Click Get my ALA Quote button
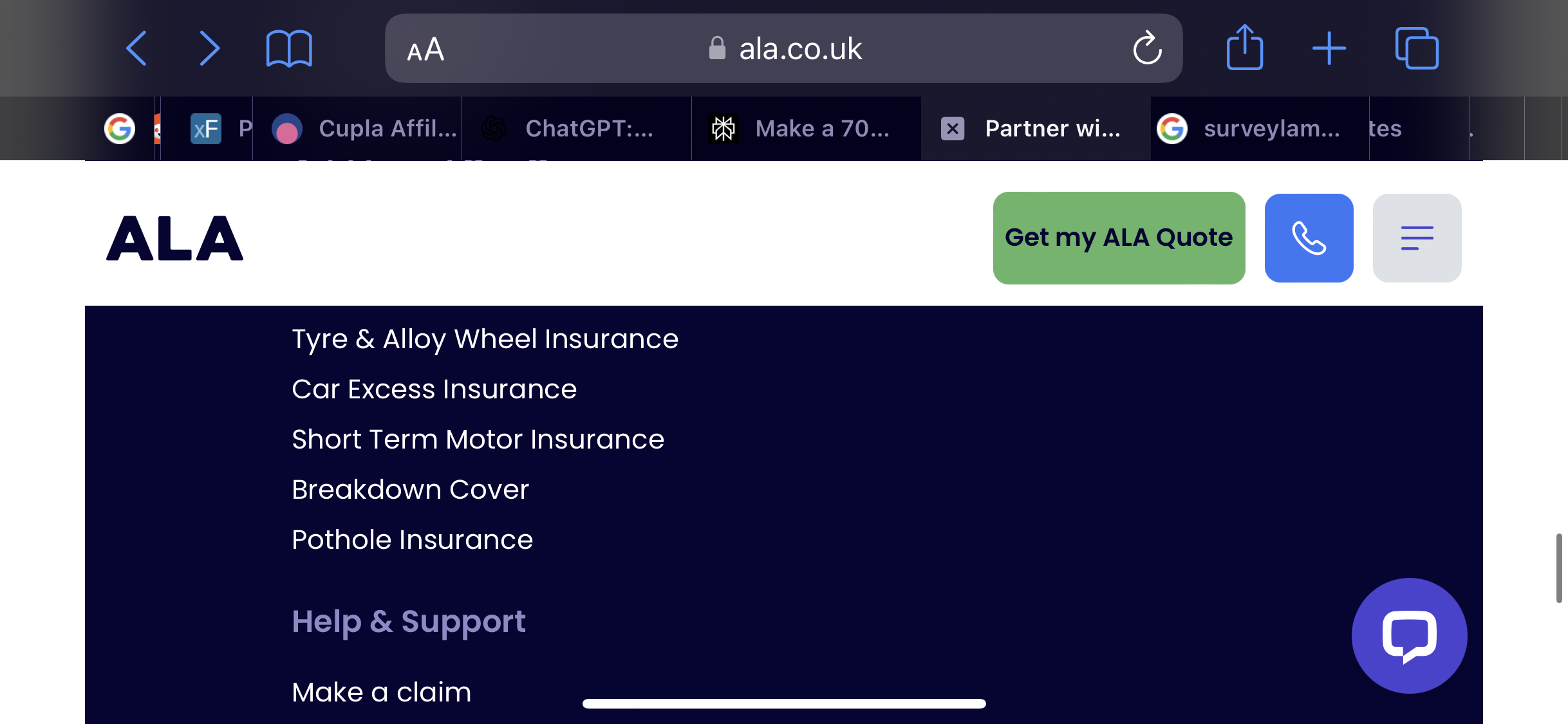This screenshot has width=1568, height=724. (x=1119, y=238)
